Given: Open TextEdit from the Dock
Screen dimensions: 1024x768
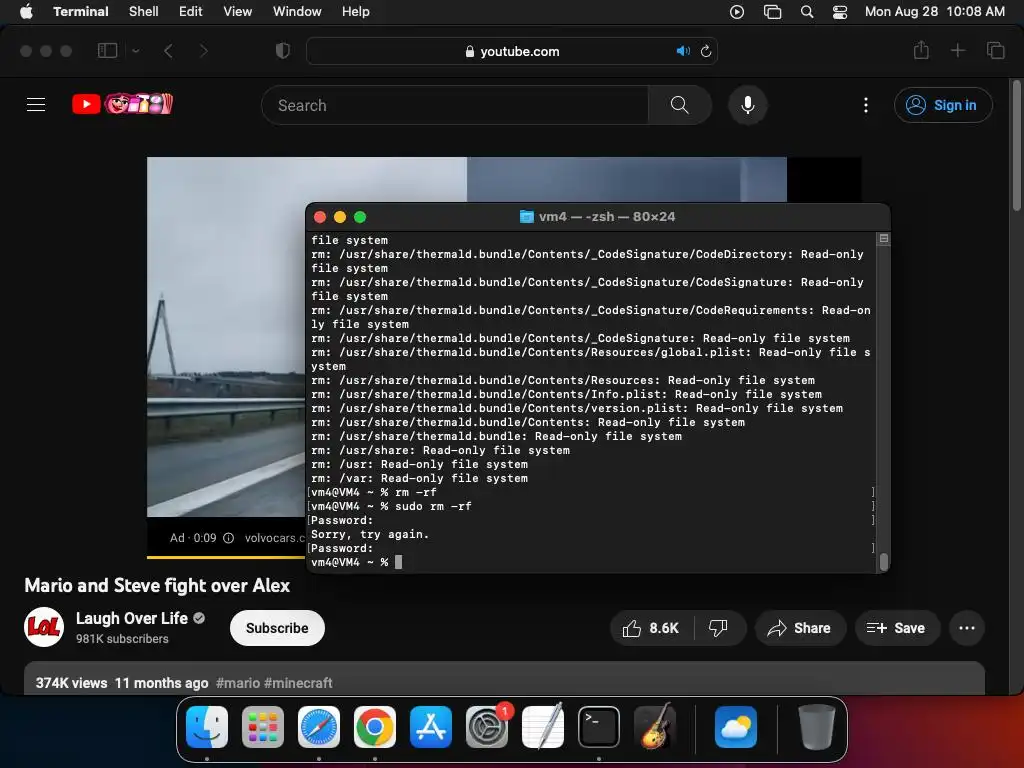Looking at the screenshot, I should tap(543, 727).
